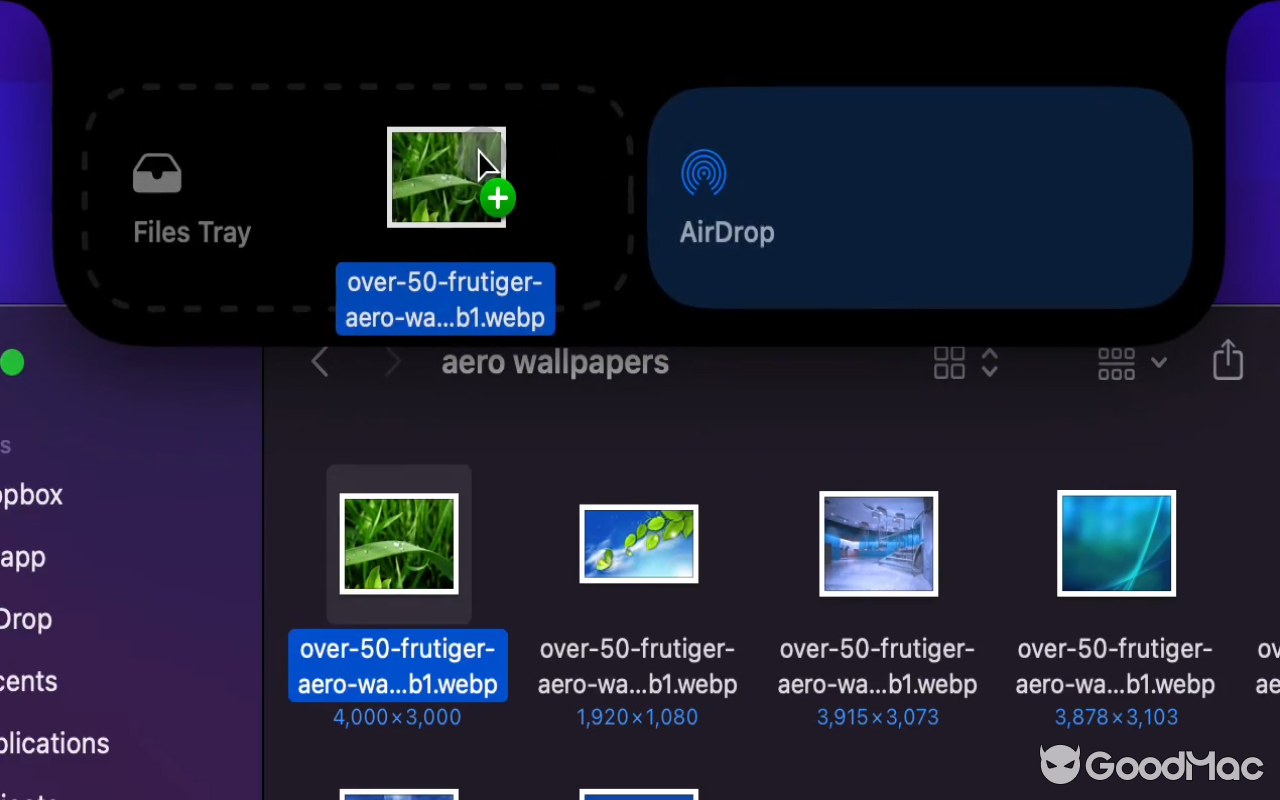The width and height of the screenshot is (1280, 800).
Task: Select Dropbox in the sidebar
Action: click(30, 494)
